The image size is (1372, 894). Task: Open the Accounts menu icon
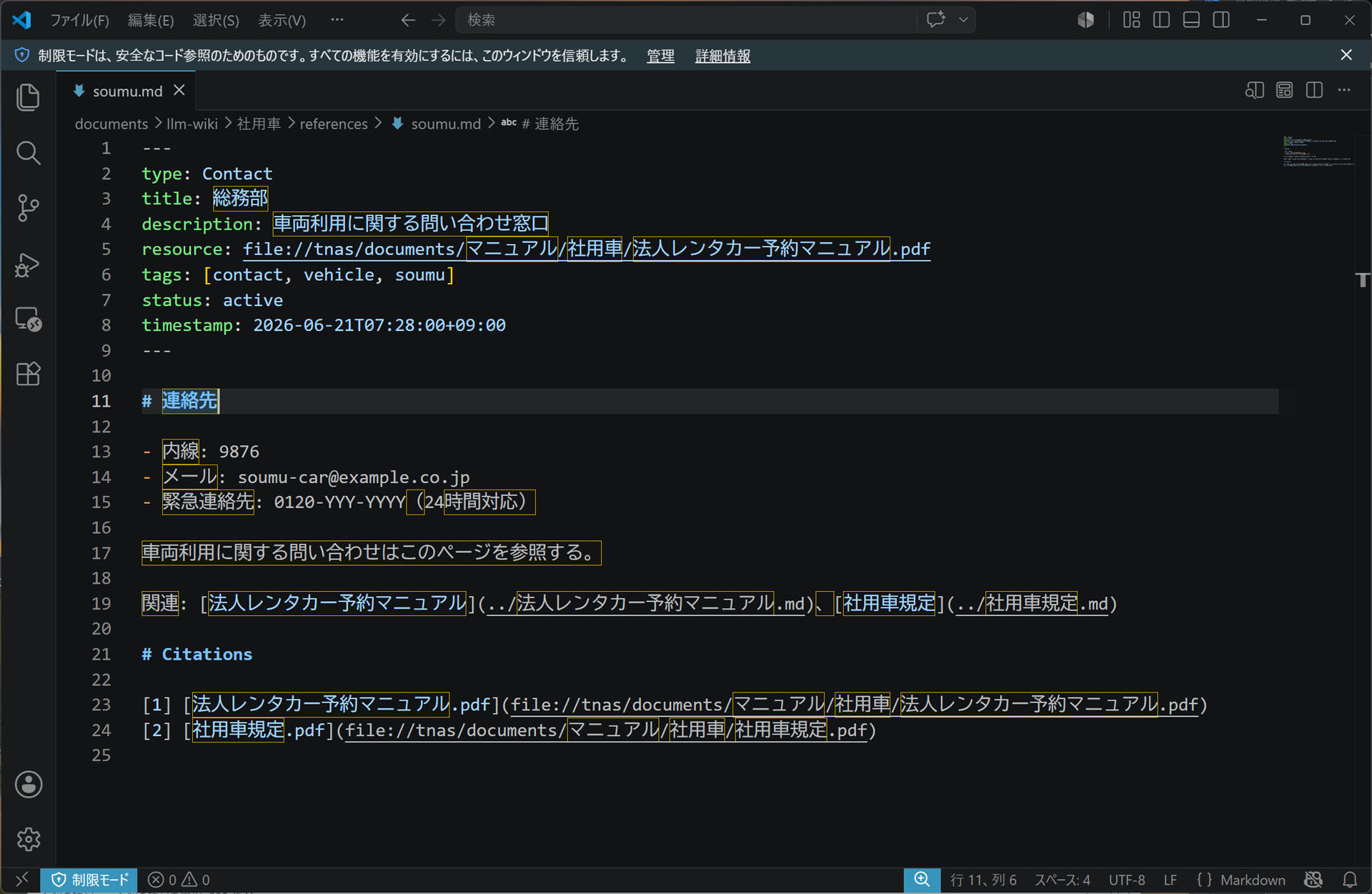click(x=28, y=785)
